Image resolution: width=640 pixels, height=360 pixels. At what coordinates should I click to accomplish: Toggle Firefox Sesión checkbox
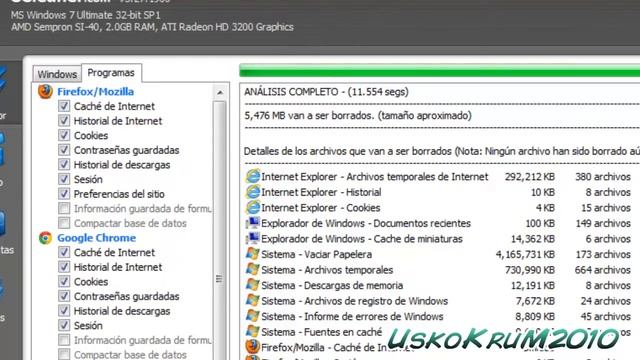[x=64, y=179]
